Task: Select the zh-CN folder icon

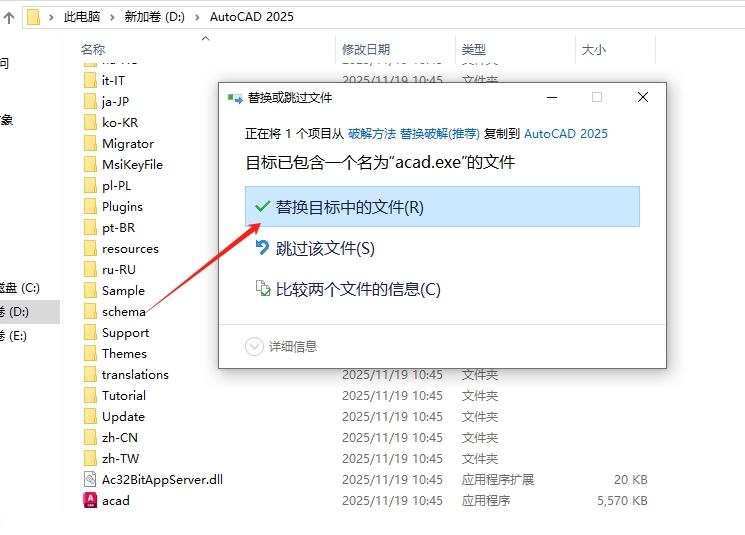Action: (x=90, y=437)
